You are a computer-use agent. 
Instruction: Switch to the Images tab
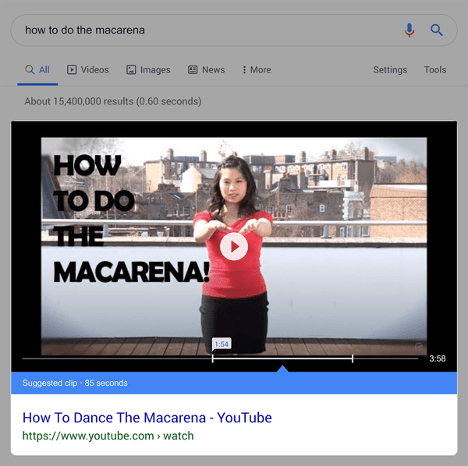pos(148,70)
